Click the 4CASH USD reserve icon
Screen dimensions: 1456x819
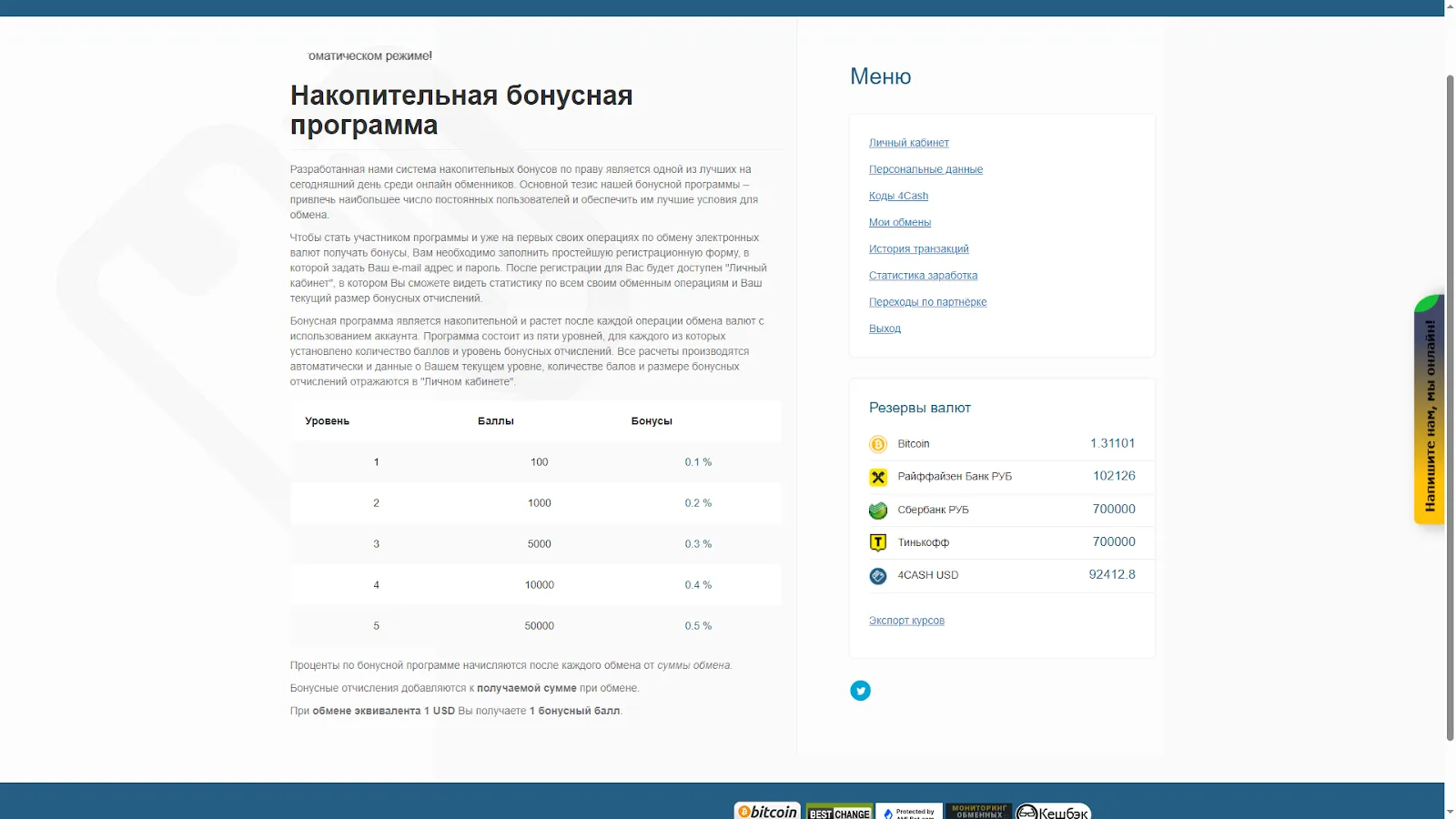[878, 576]
